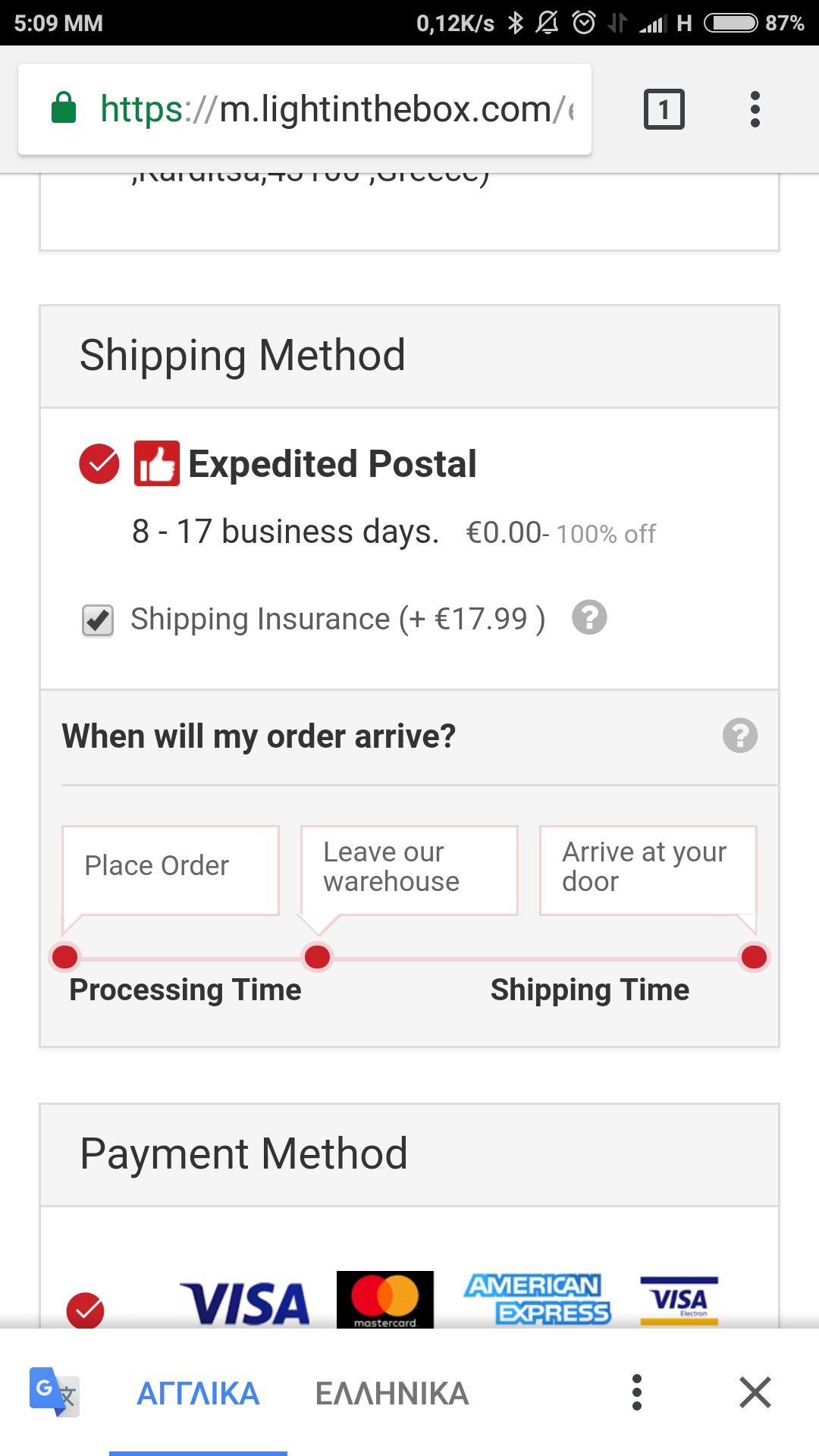
Task: Tap the Place Order timeline step
Action: (171, 869)
